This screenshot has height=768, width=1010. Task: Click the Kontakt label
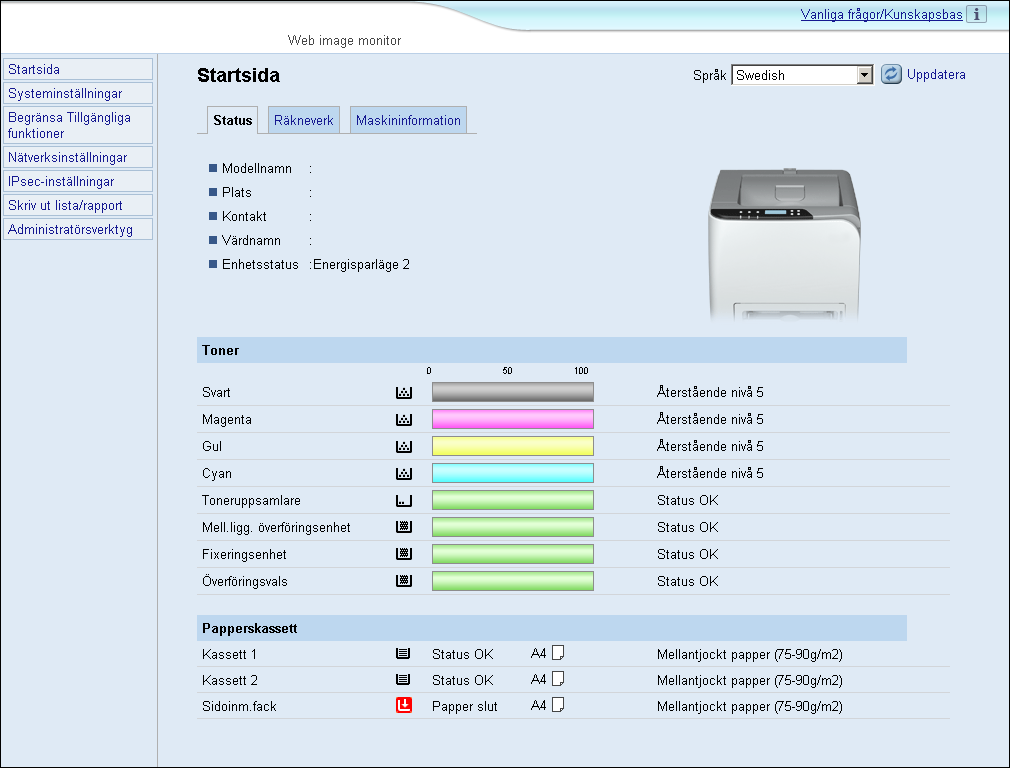pos(244,216)
